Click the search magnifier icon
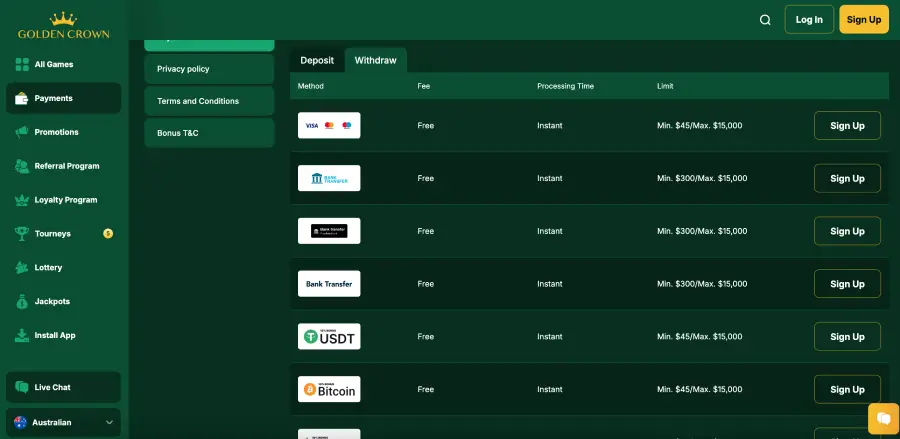The height and width of the screenshot is (439, 900). coord(765,20)
